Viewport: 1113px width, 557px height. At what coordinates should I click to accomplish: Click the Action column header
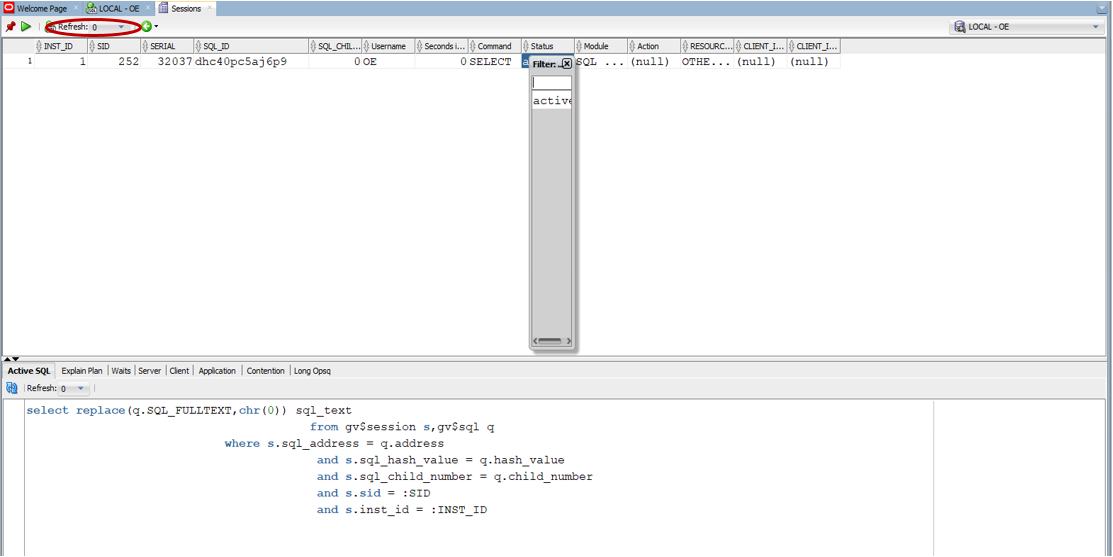click(x=654, y=46)
